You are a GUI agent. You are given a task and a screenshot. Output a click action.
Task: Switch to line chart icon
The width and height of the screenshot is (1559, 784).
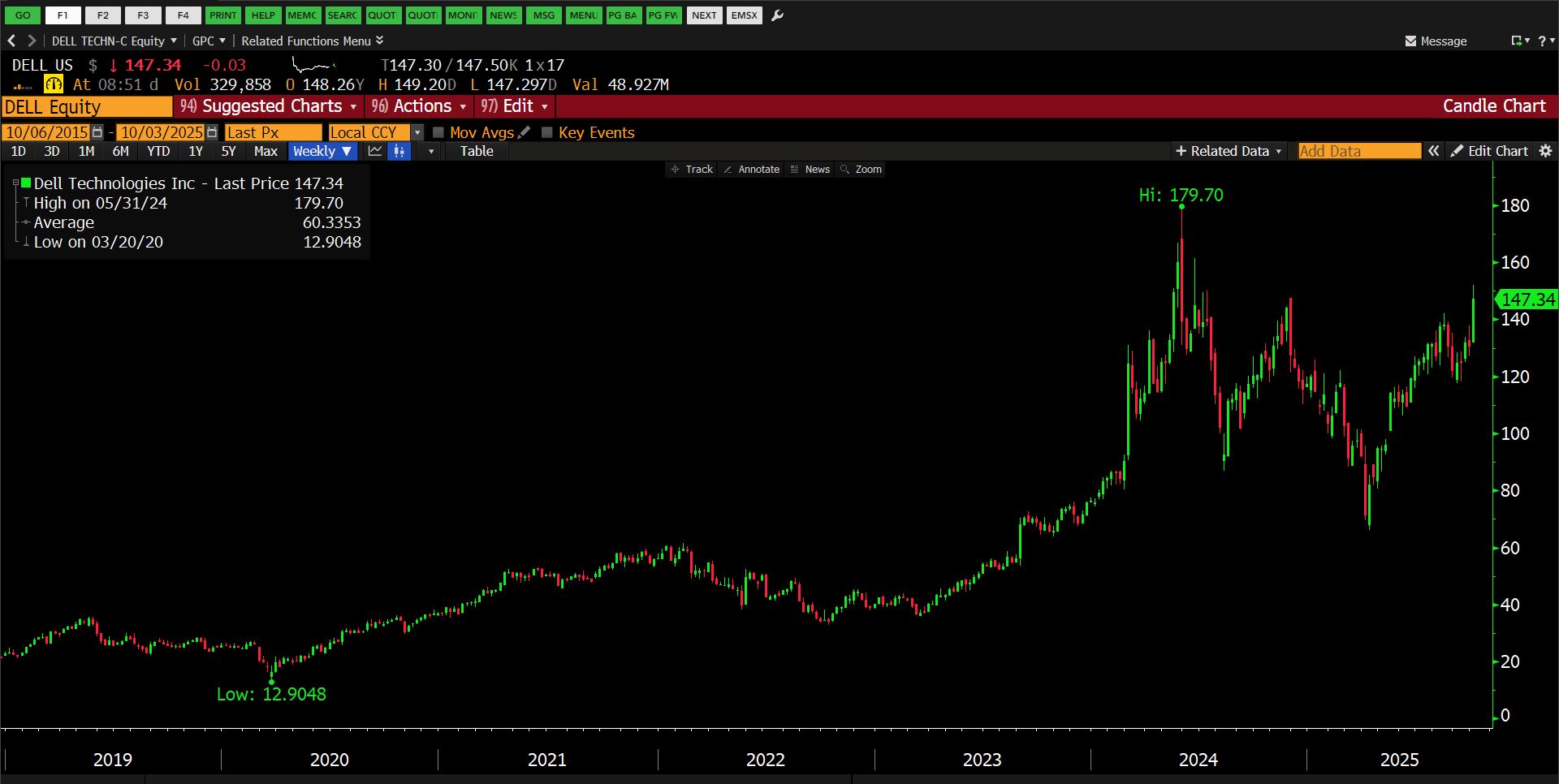tap(375, 151)
